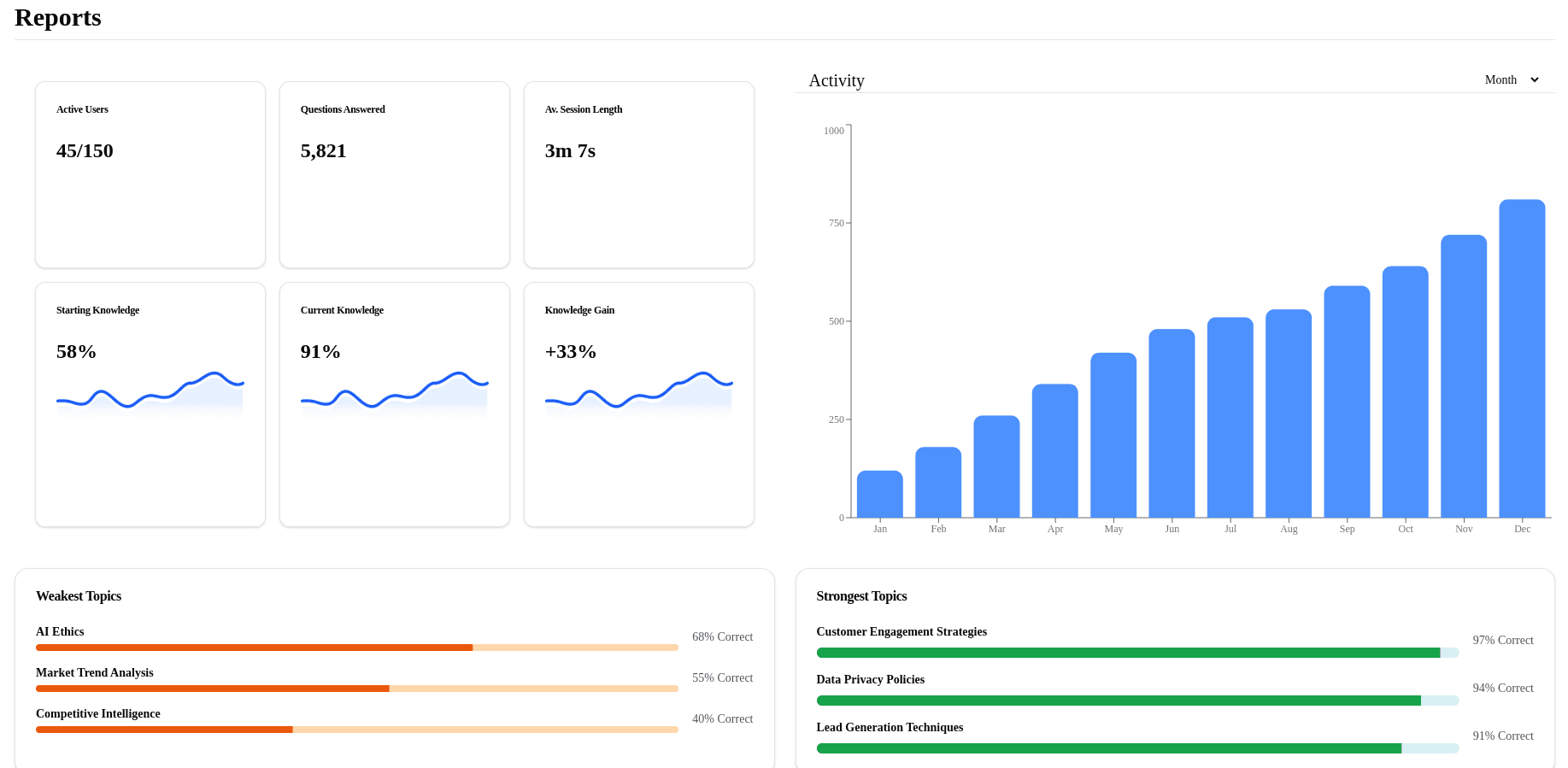Click the '5,821' questions answered value
The height and width of the screenshot is (768, 1568).
[x=324, y=151]
